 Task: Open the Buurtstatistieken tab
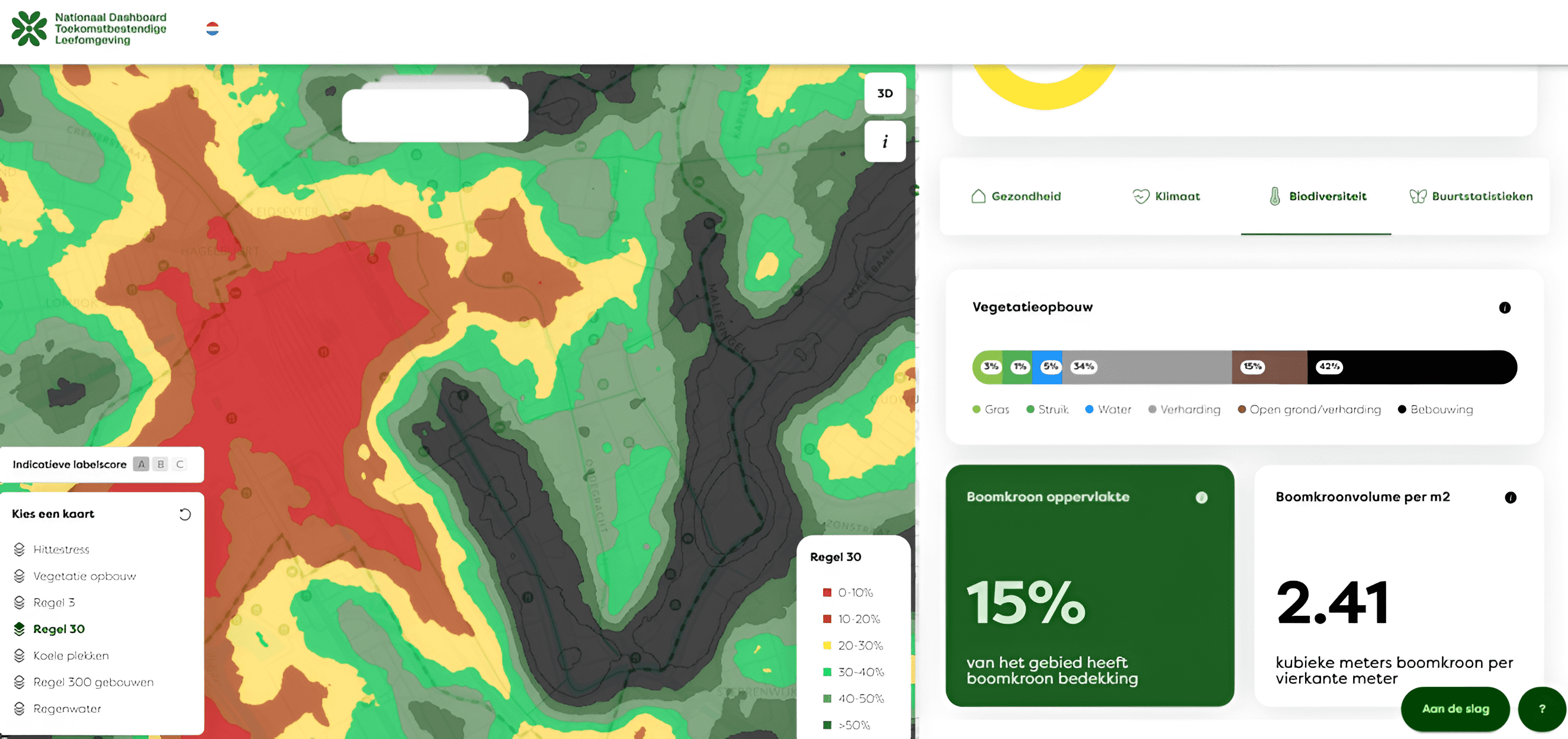coord(1471,196)
